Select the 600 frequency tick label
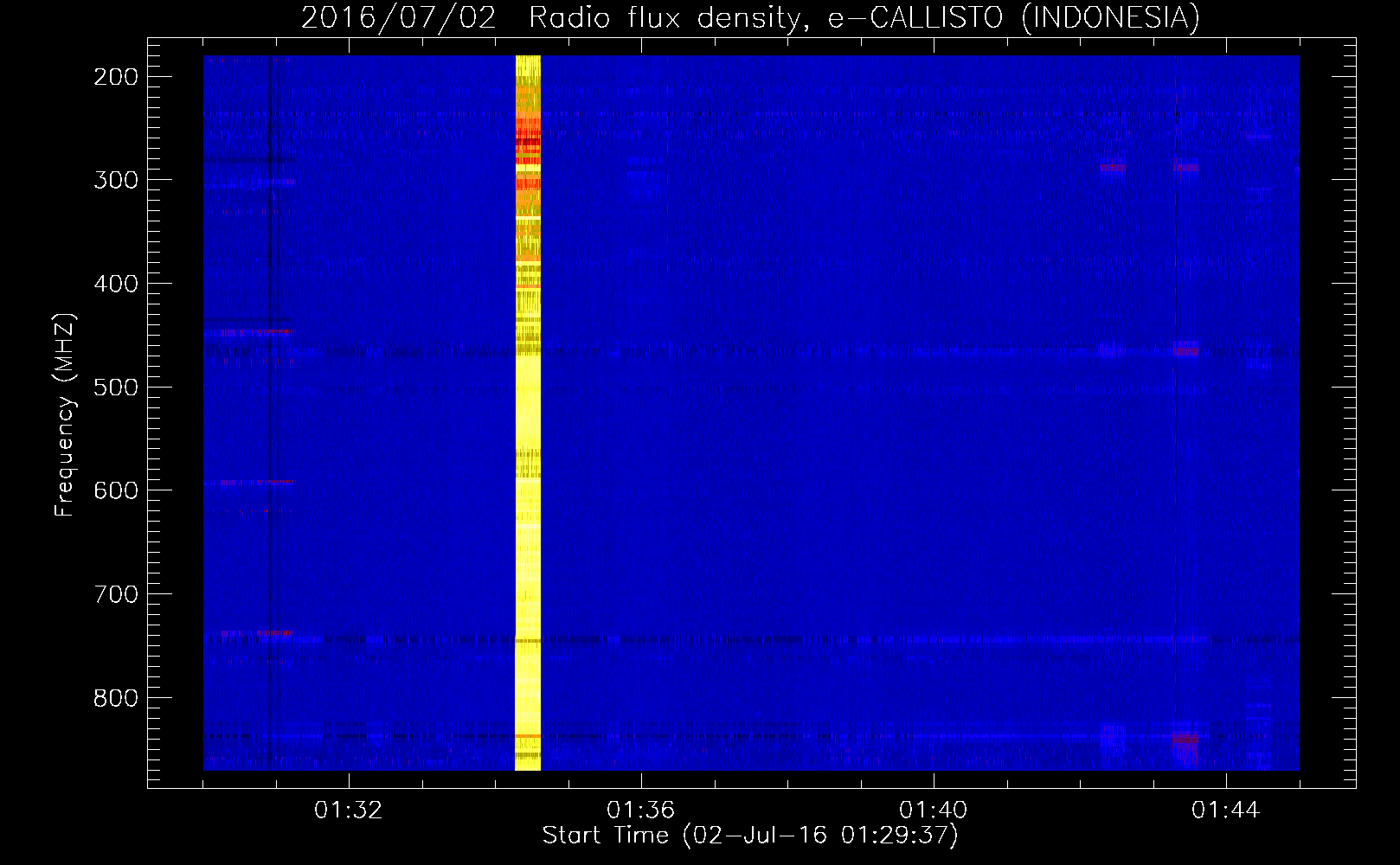 pos(116,490)
